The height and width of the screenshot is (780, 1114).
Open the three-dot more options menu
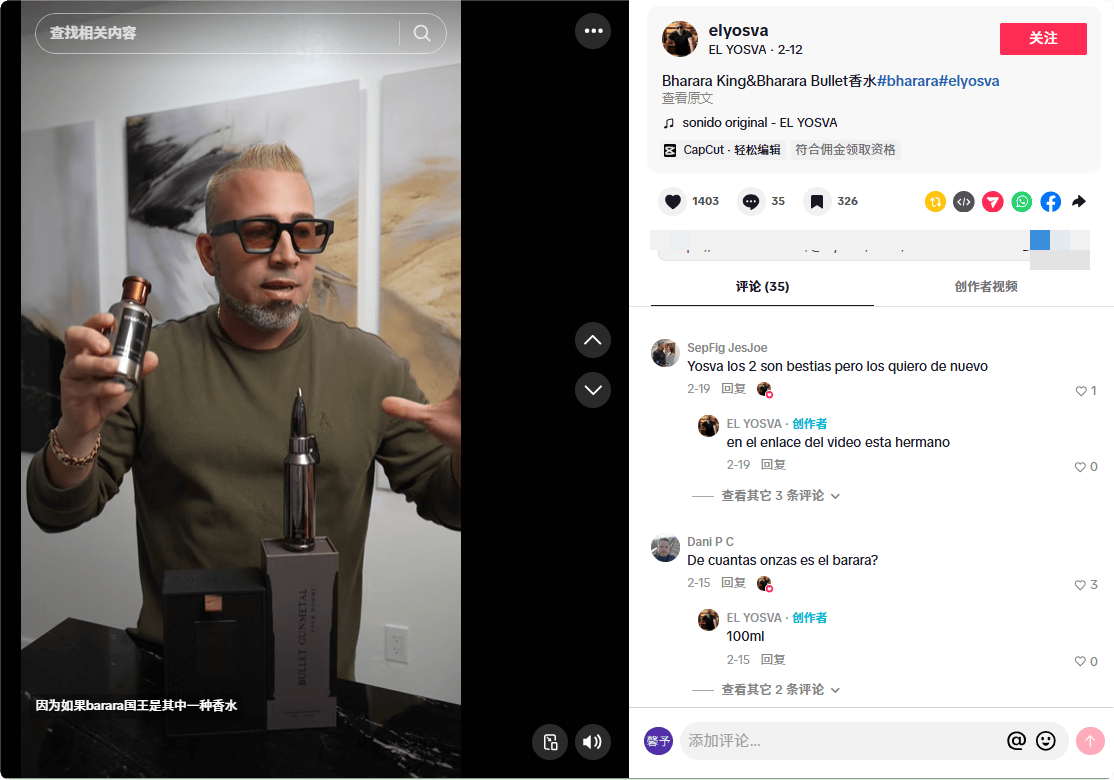pyautogui.click(x=593, y=31)
